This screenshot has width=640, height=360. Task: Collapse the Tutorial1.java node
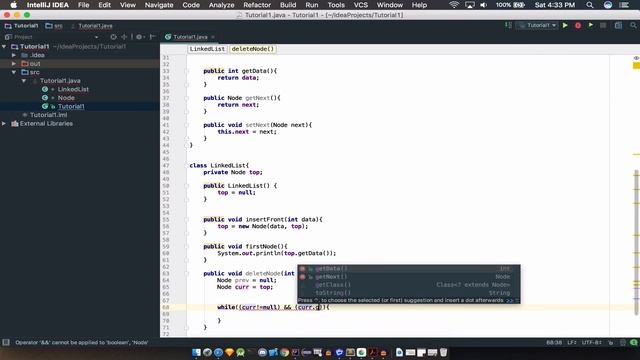[x=24, y=81]
